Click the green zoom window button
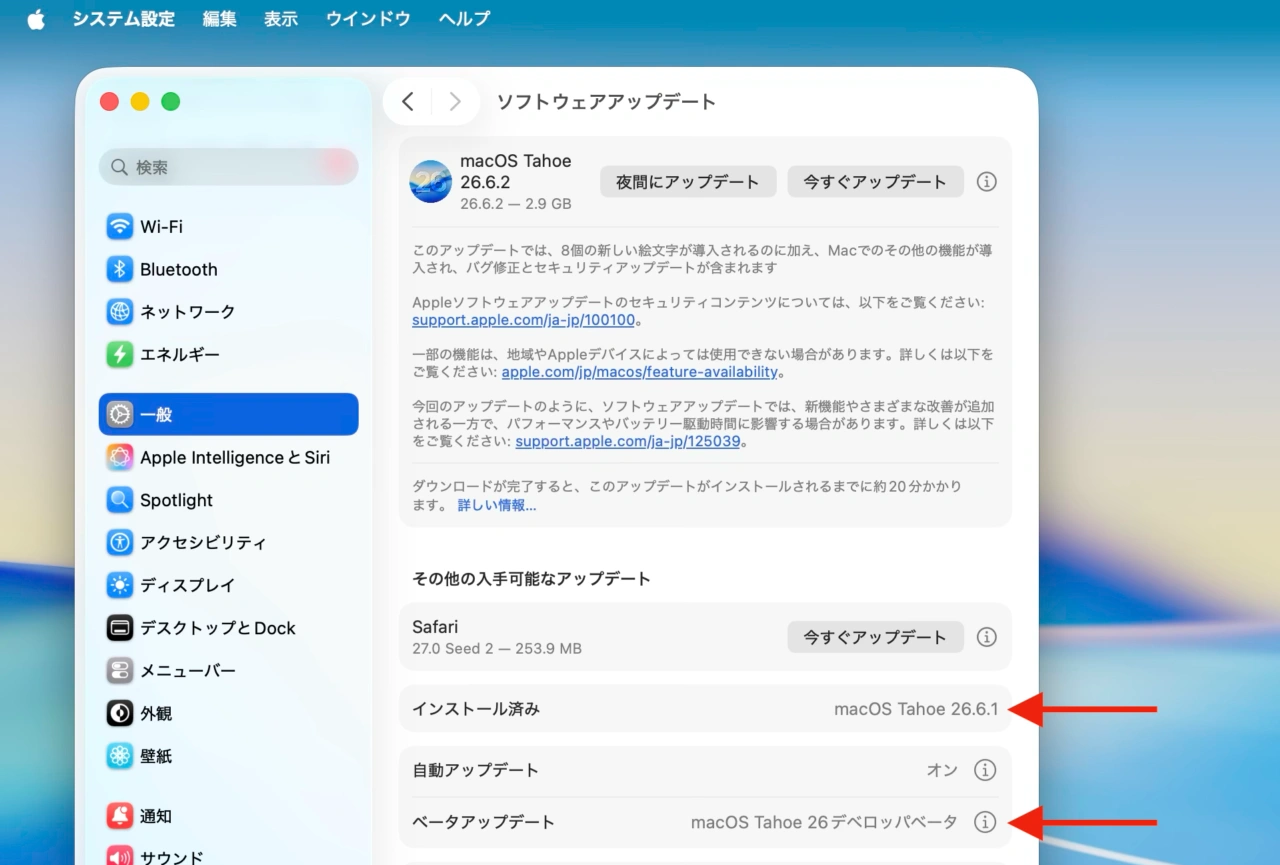 tap(171, 101)
